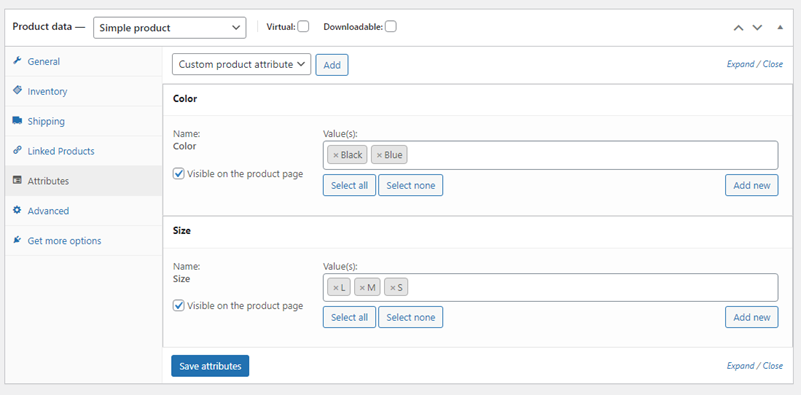Screen dimensions: 801x395
Task: Open Get more options tab
Action: point(83,241)
